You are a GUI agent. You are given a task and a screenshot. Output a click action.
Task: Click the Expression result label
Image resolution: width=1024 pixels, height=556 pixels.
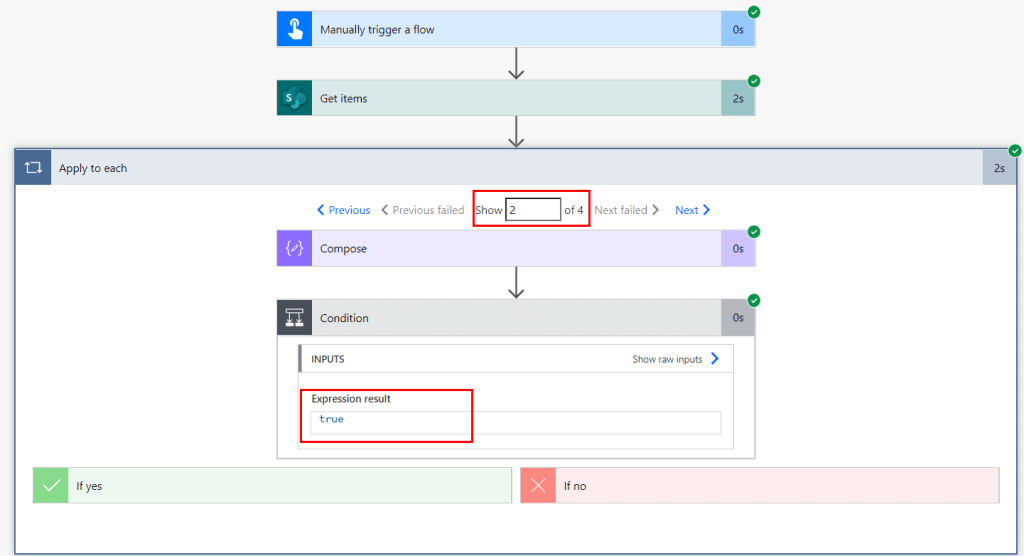(x=351, y=399)
